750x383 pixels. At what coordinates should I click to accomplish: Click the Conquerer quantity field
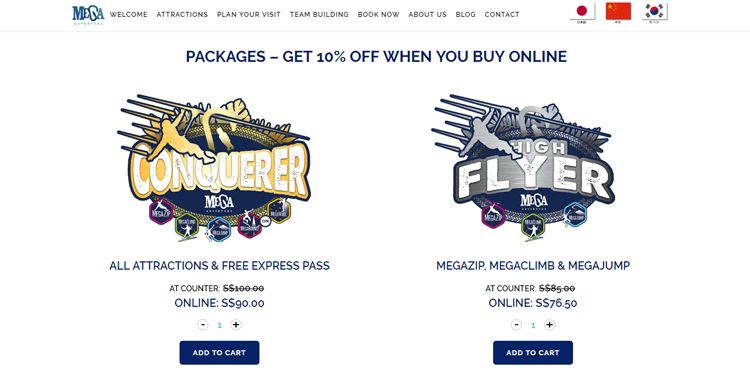coord(220,325)
